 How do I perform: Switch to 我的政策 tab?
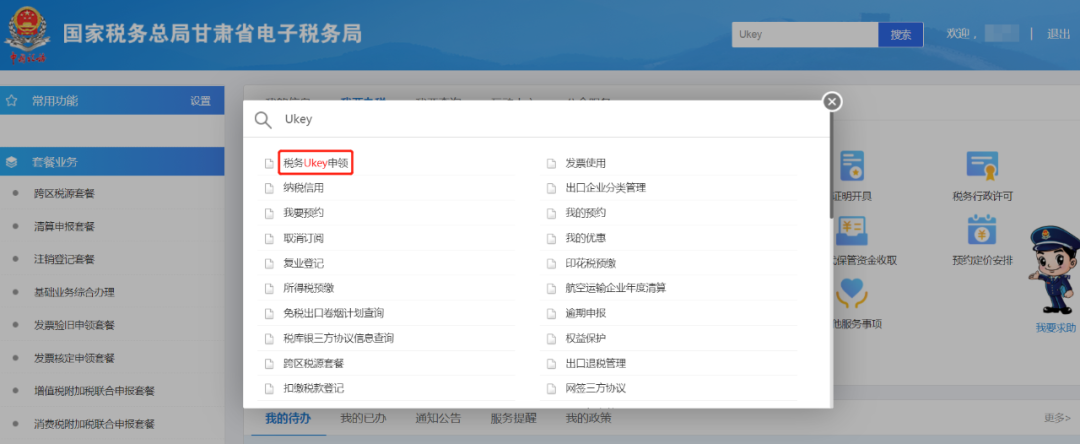pos(588,419)
